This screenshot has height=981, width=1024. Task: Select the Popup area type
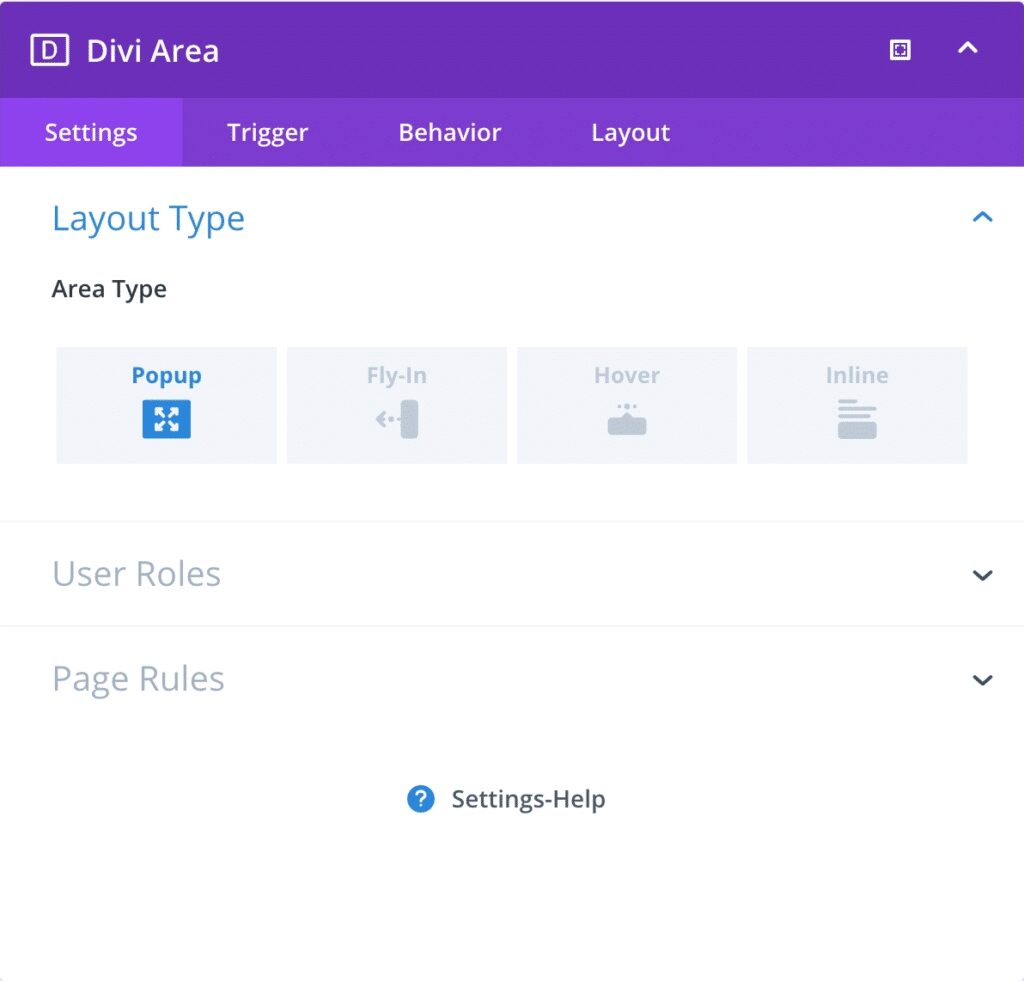[x=167, y=405]
